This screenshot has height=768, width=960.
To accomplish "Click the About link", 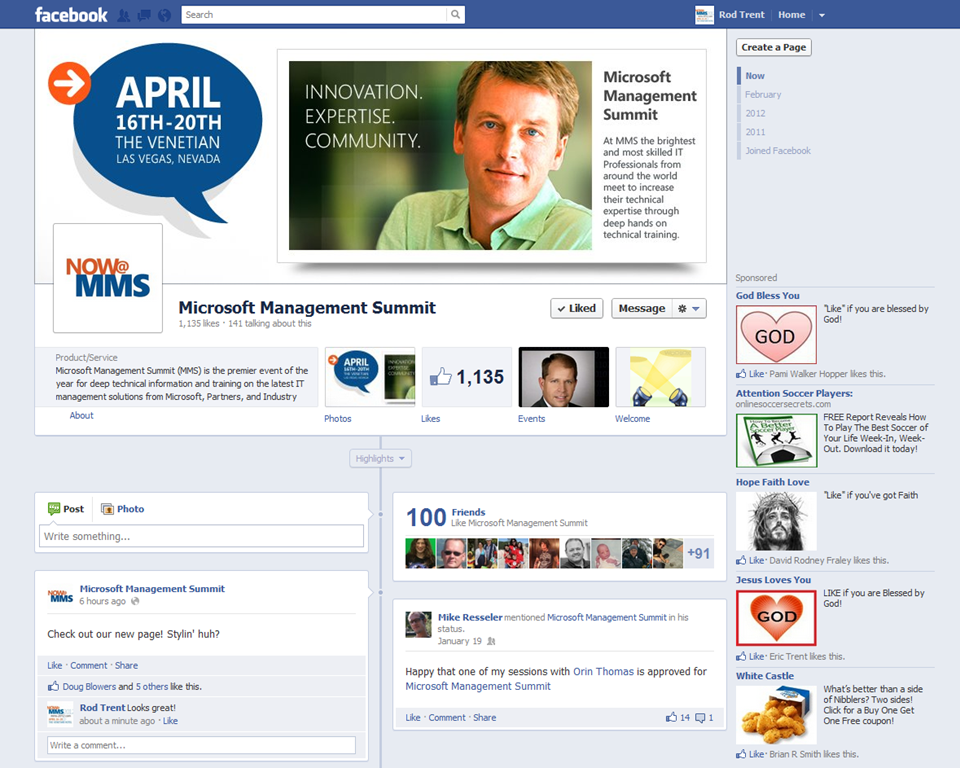I will tap(81, 415).
